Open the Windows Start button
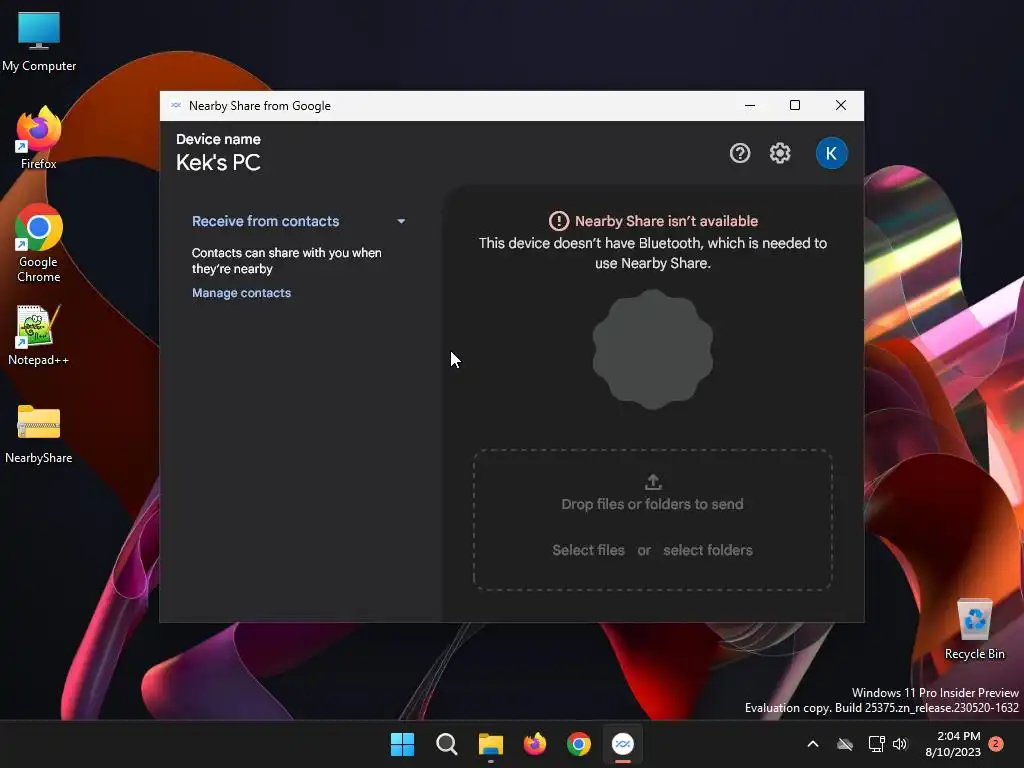 point(402,744)
